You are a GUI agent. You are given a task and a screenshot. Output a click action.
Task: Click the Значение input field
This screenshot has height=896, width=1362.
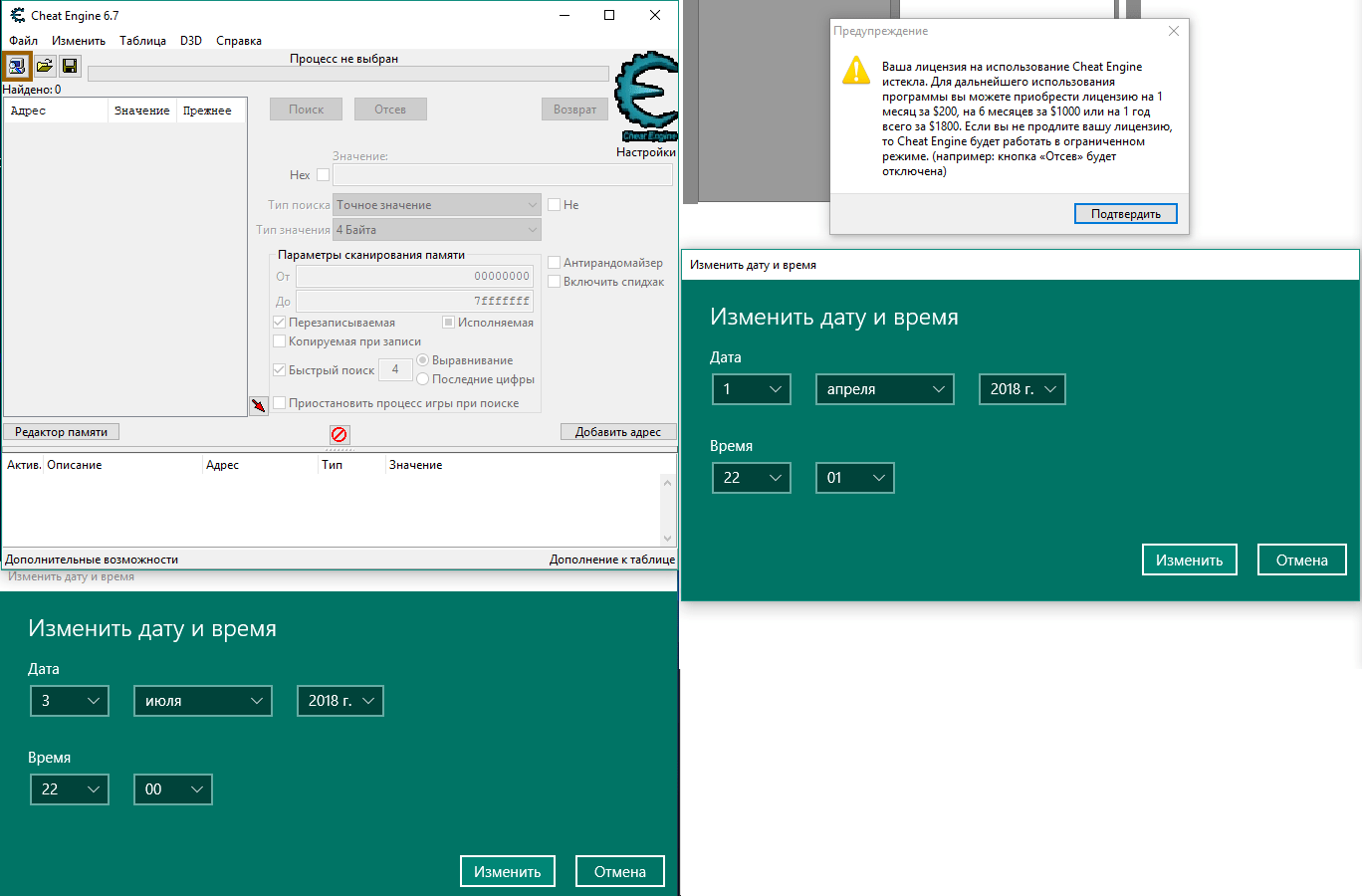(x=503, y=175)
